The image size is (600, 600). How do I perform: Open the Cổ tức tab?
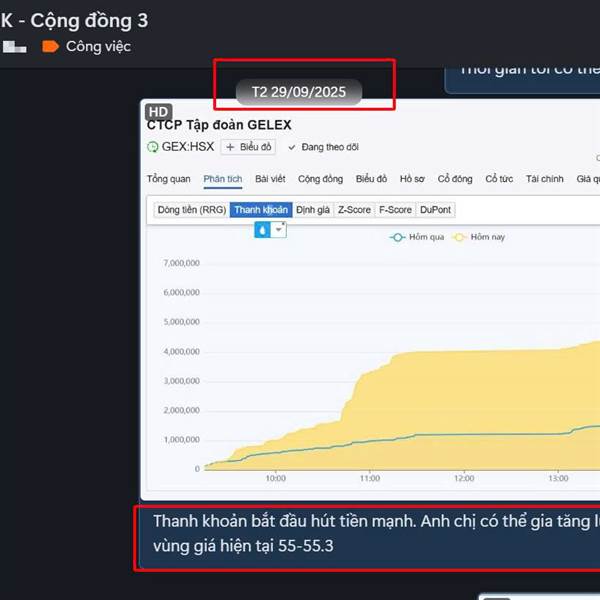point(499,179)
